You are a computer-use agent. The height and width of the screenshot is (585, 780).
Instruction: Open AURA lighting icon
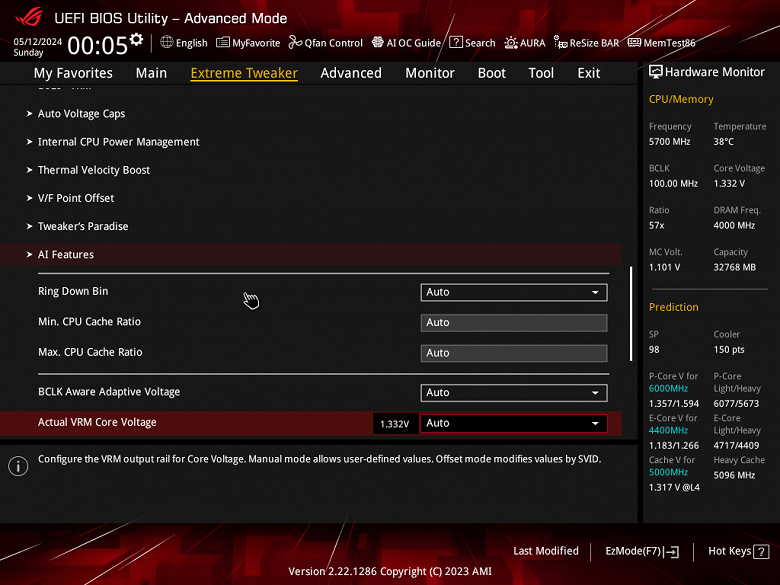coord(511,43)
